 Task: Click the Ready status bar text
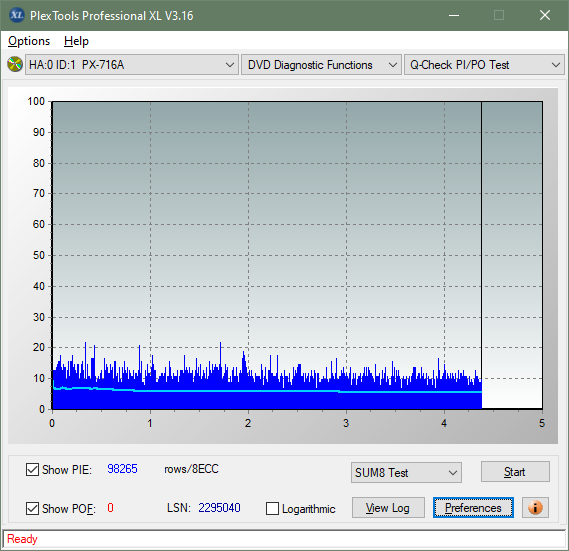[22, 539]
